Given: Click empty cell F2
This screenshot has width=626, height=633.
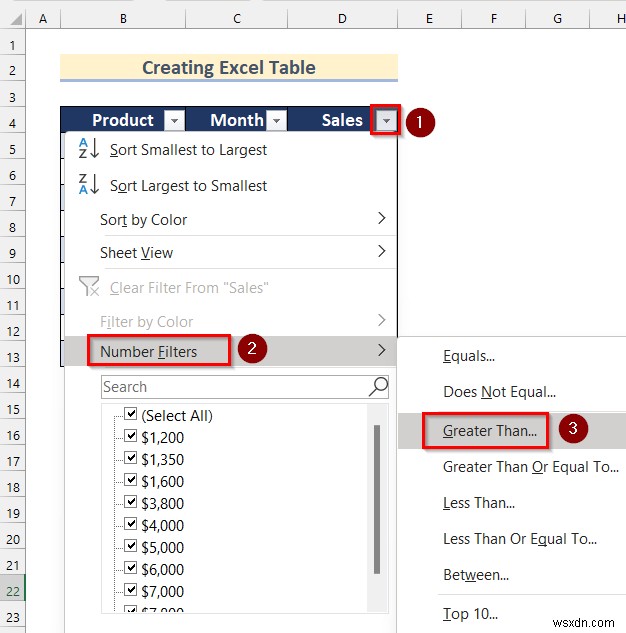Looking at the screenshot, I should tap(494, 68).
